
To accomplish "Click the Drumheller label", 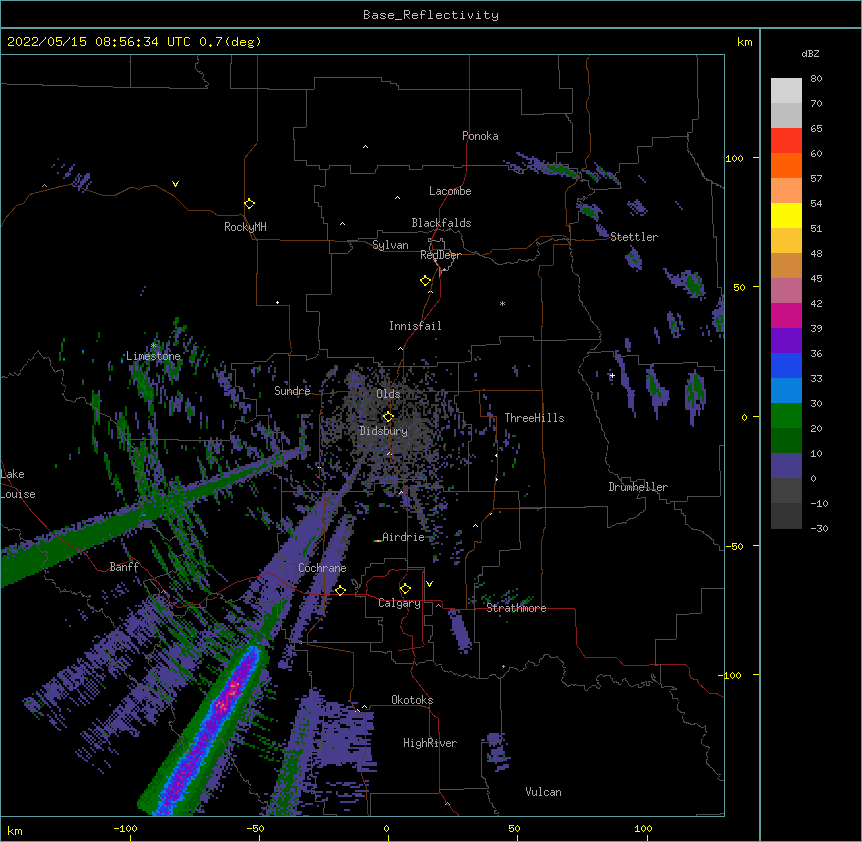I will point(638,487).
